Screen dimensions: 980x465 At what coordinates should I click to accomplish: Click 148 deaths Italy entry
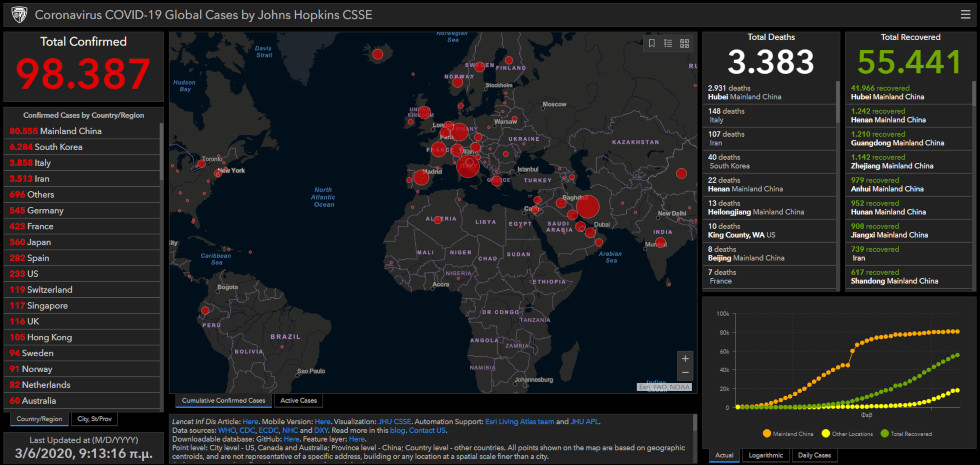coord(770,115)
